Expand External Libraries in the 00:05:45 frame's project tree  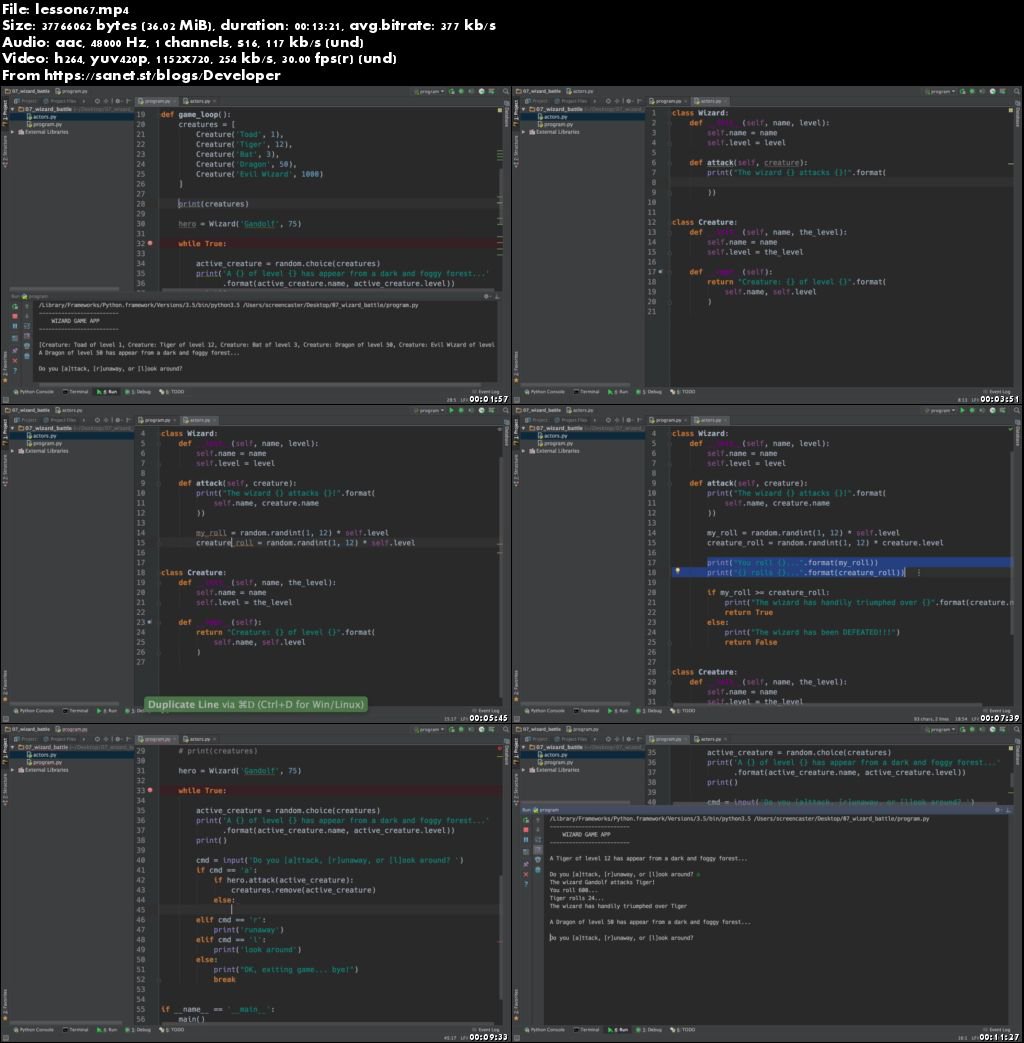click(x=13, y=451)
